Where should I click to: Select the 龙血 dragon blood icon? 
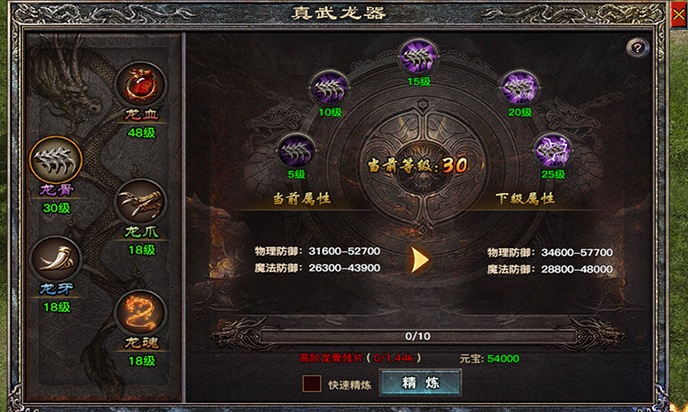[140, 84]
